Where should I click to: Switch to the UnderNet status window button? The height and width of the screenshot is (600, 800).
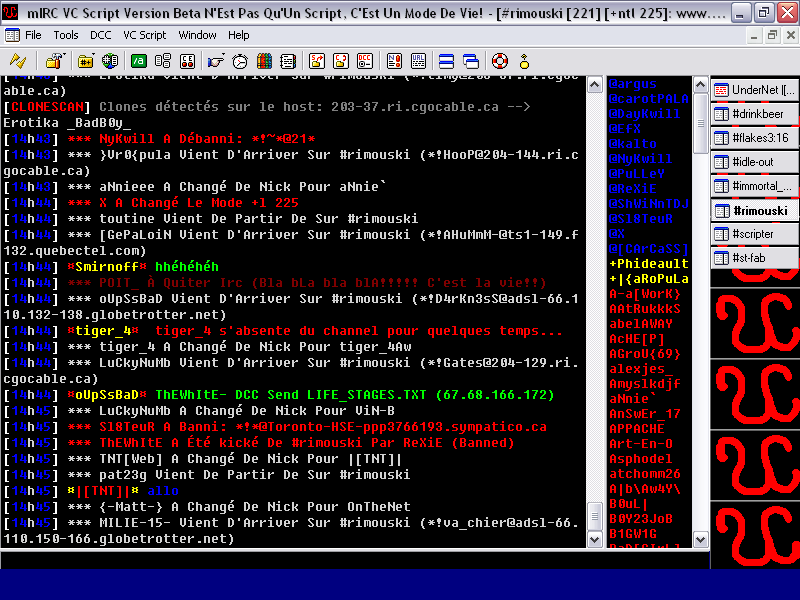pyautogui.click(x=755, y=90)
